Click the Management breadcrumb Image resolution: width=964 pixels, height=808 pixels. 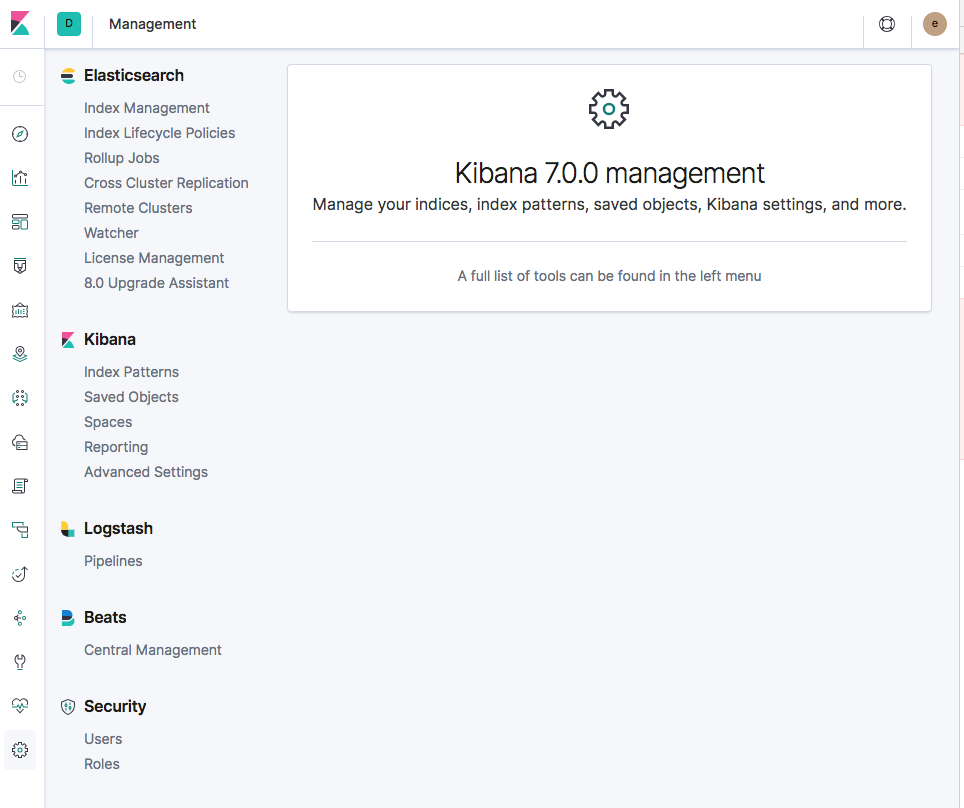pyautogui.click(x=152, y=24)
